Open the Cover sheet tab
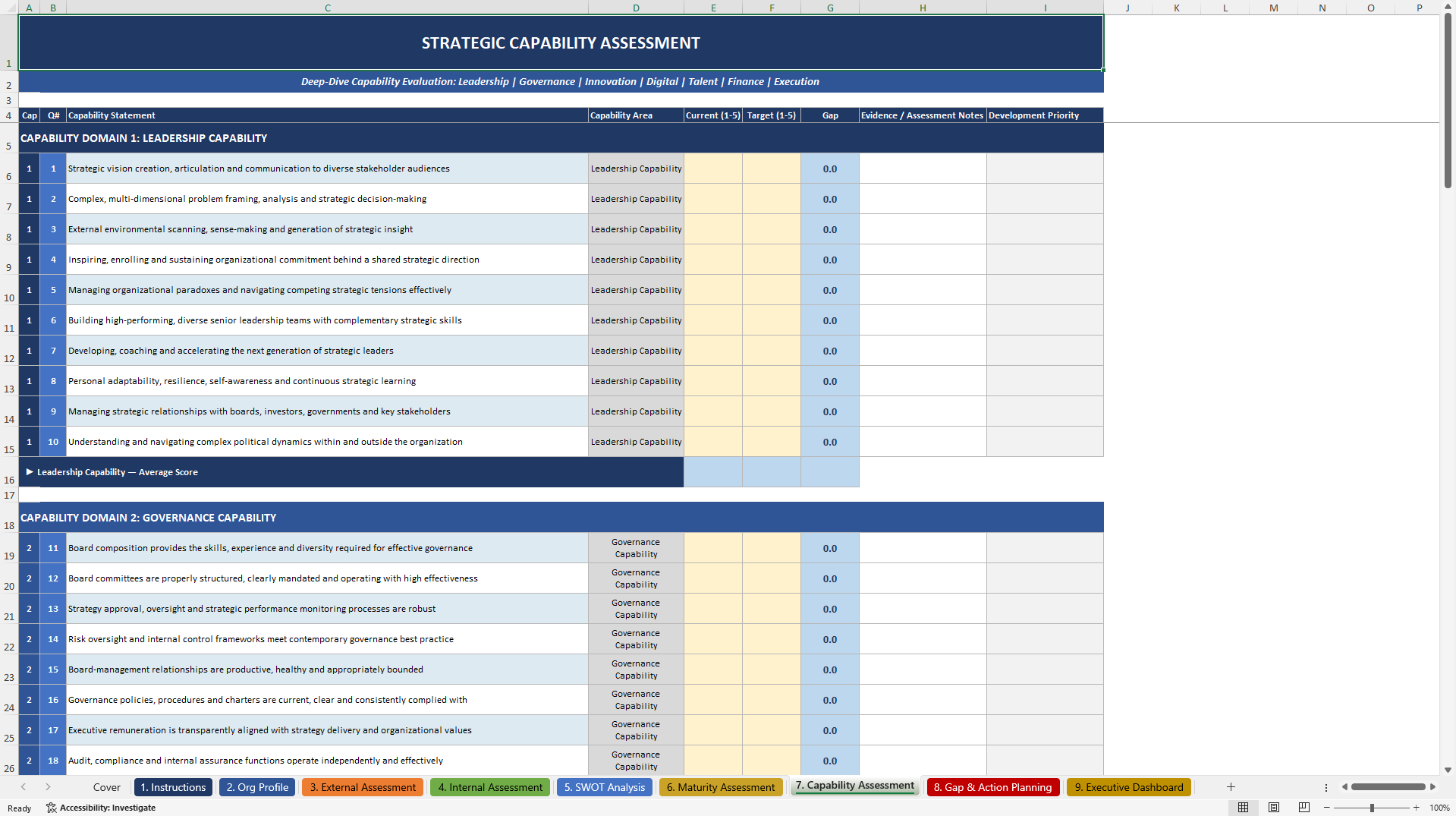The width and height of the screenshot is (1456, 816). tap(107, 787)
